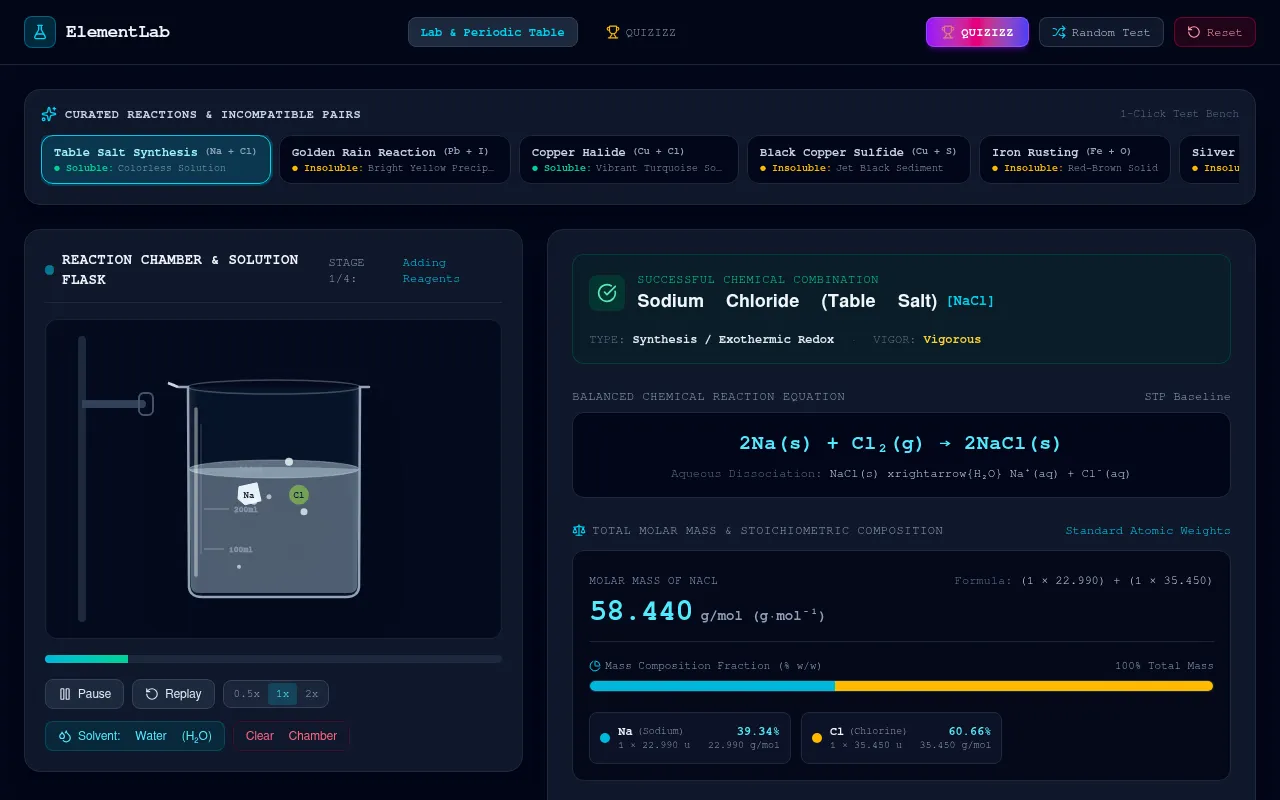Click the purple QUIZIZZ button

point(977,32)
